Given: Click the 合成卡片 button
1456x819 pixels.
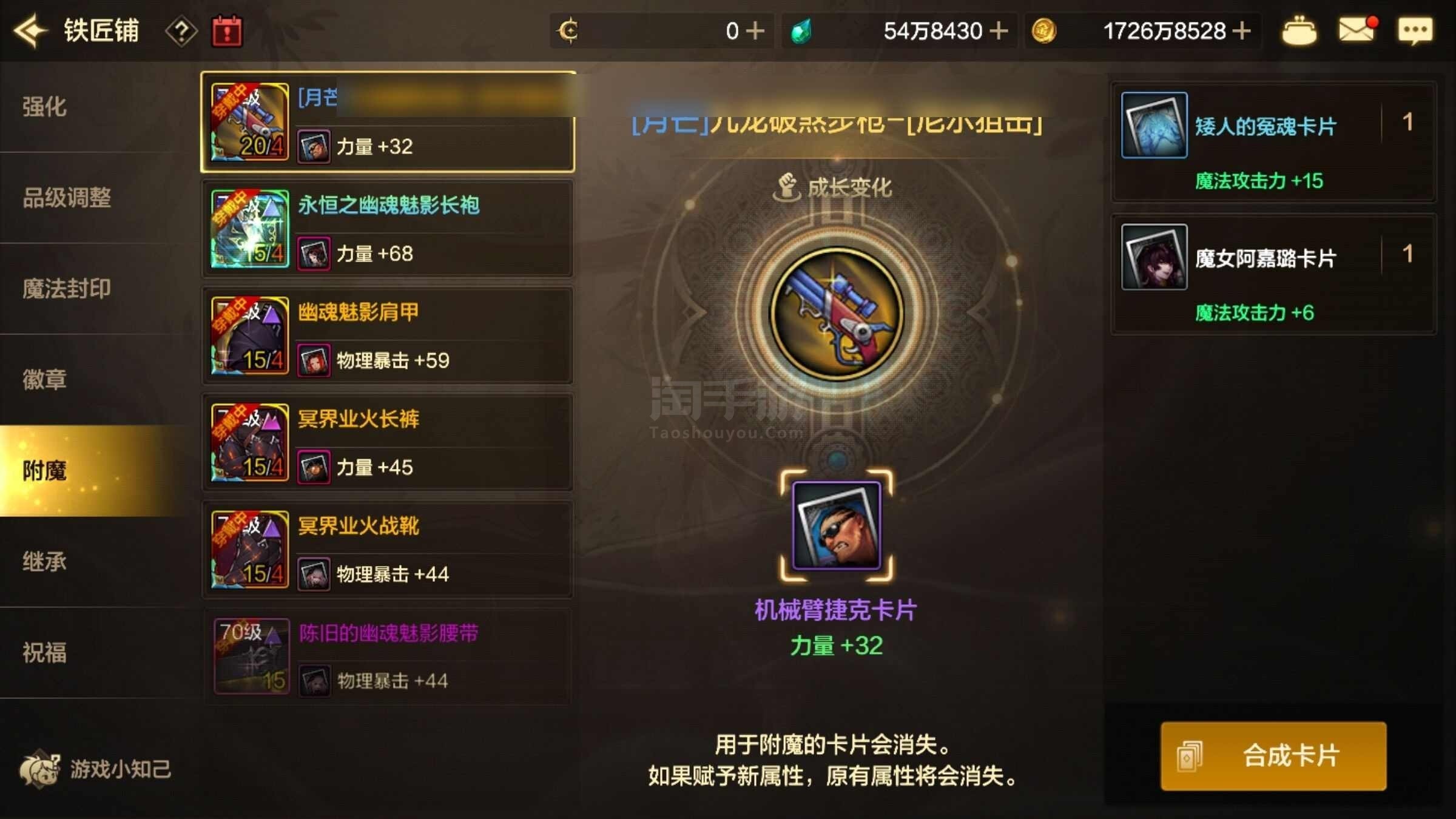Looking at the screenshot, I should pos(1273,756).
